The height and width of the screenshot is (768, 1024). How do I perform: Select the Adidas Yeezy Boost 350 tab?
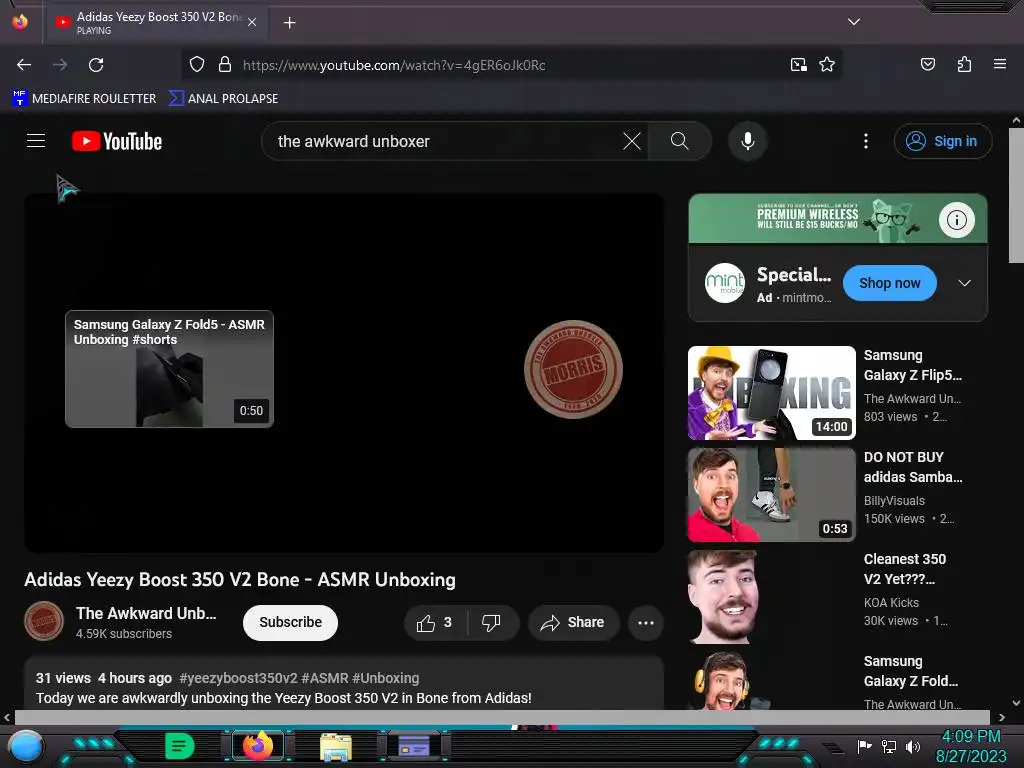(x=155, y=22)
